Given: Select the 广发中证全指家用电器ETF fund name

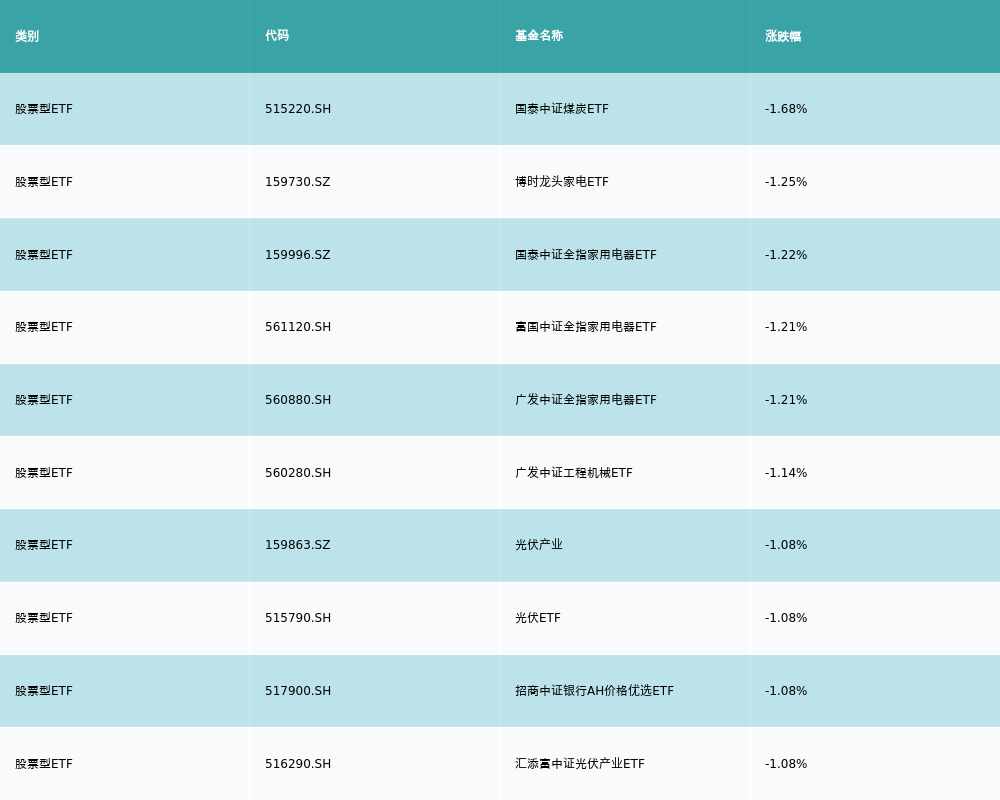Looking at the screenshot, I should point(583,400).
